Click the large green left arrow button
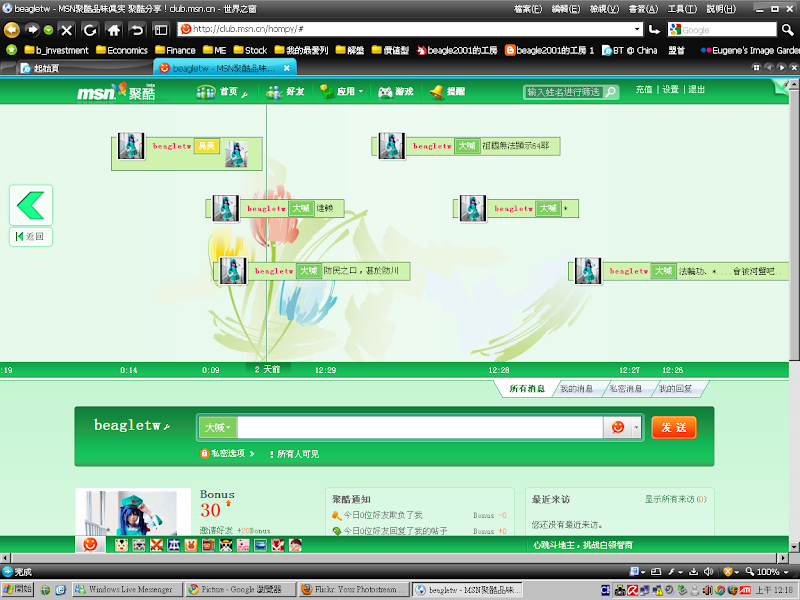 pyautogui.click(x=31, y=205)
